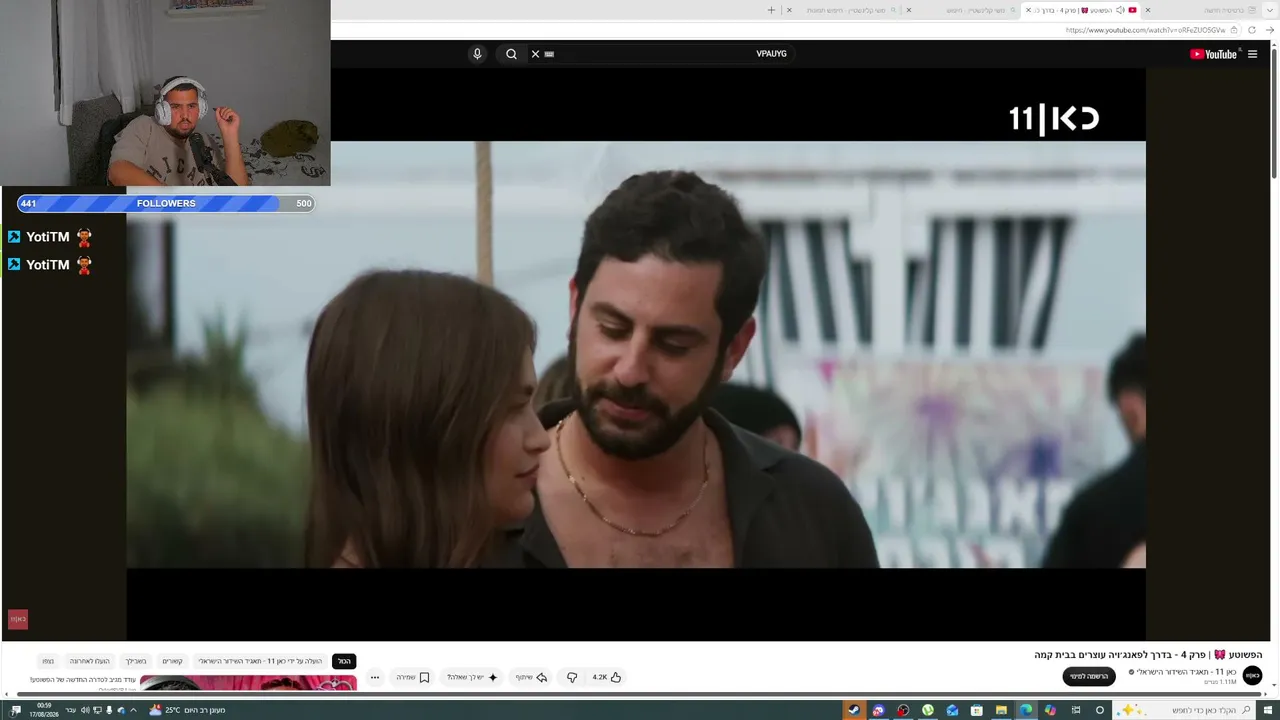Click the video player to pause playback

pyautogui.click(x=636, y=355)
